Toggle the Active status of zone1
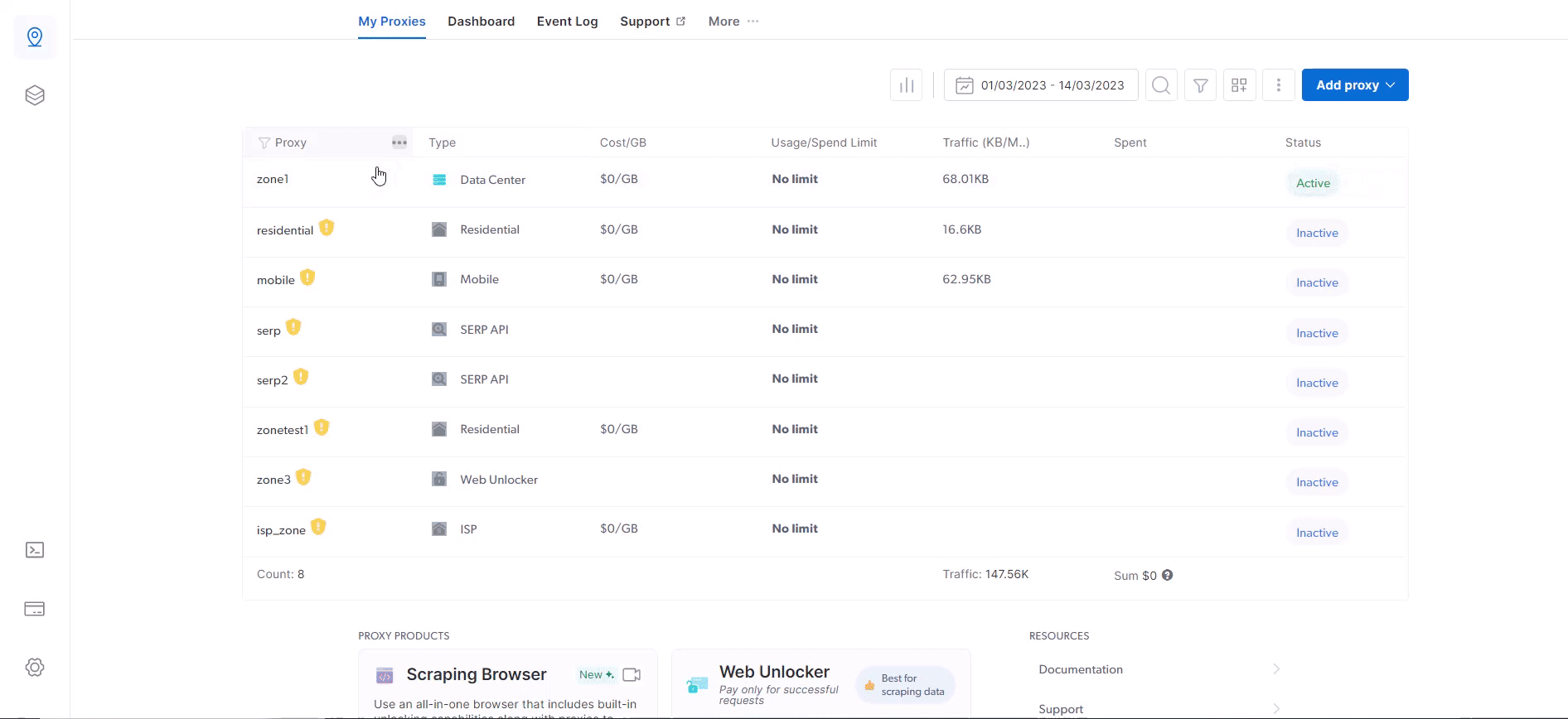 (x=1313, y=183)
